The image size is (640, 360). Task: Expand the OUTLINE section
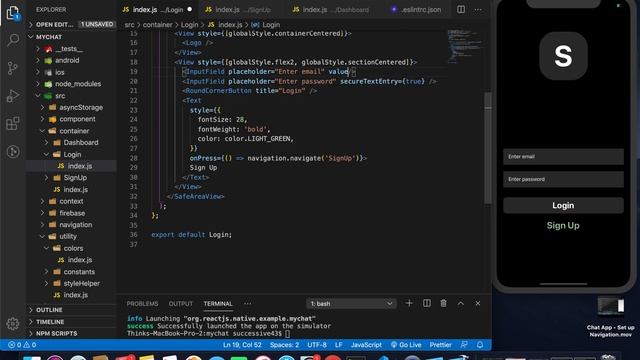point(71,310)
